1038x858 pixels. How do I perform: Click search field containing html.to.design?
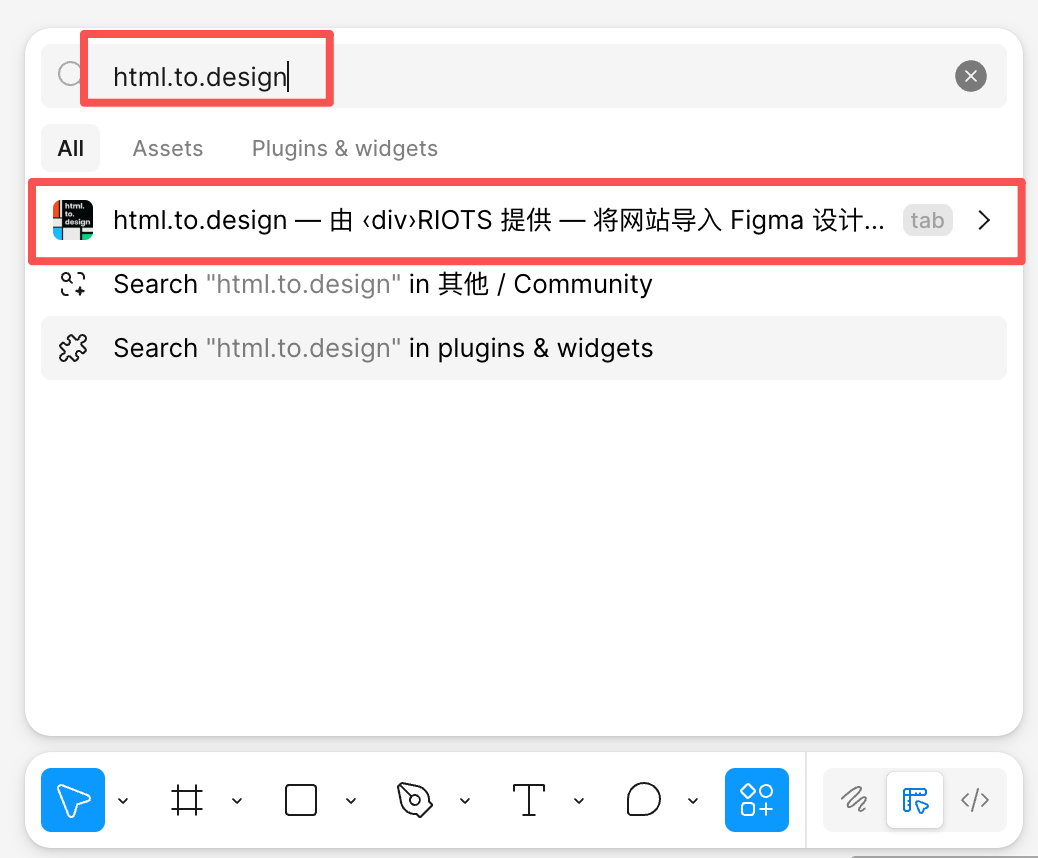coord(523,76)
